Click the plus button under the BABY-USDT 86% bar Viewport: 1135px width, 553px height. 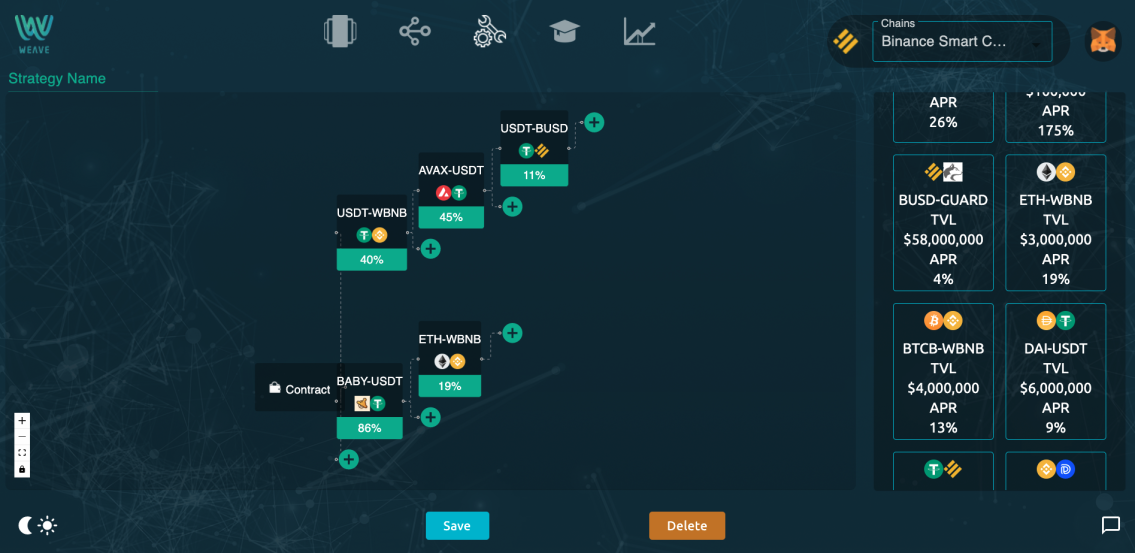click(x=349, y=459)
